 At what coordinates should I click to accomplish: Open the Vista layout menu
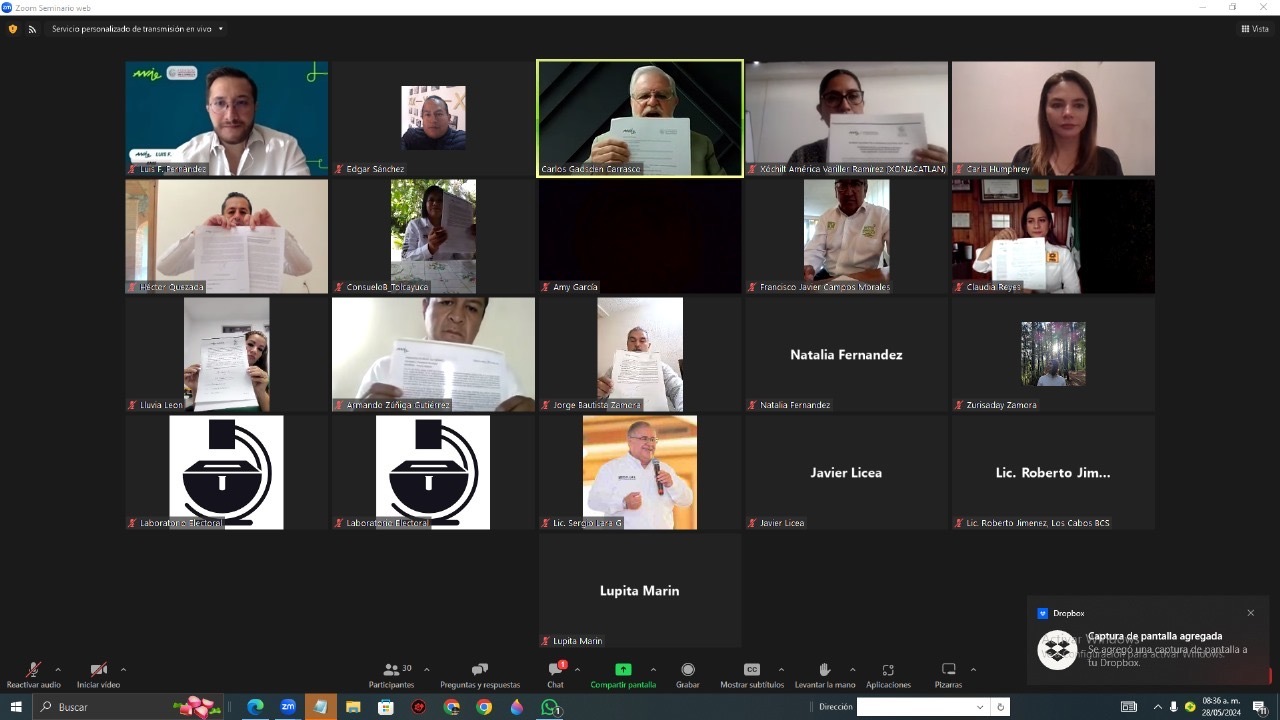[x=1254, y=29]
